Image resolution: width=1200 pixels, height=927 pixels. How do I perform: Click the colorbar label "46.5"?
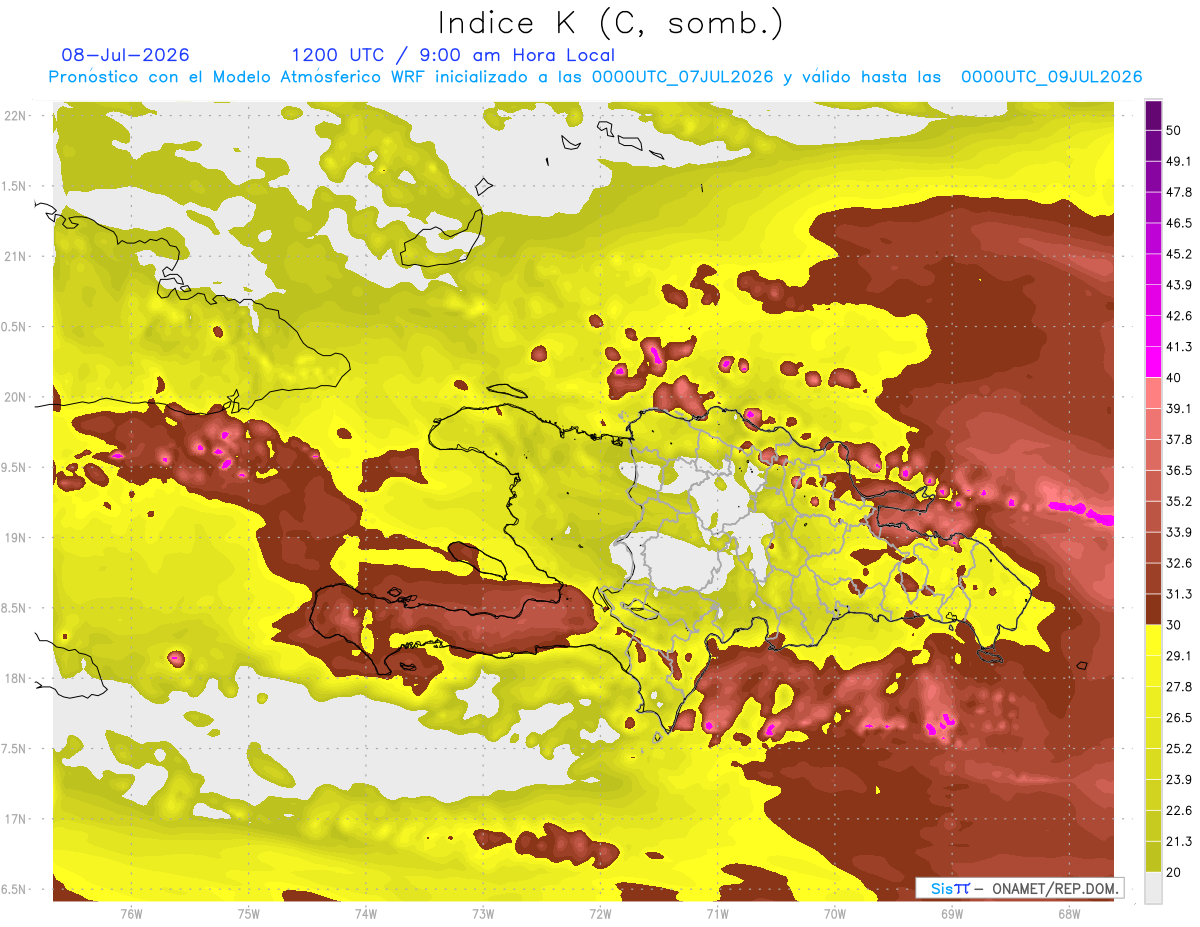pyautogui.click(x=1179, y=223)
